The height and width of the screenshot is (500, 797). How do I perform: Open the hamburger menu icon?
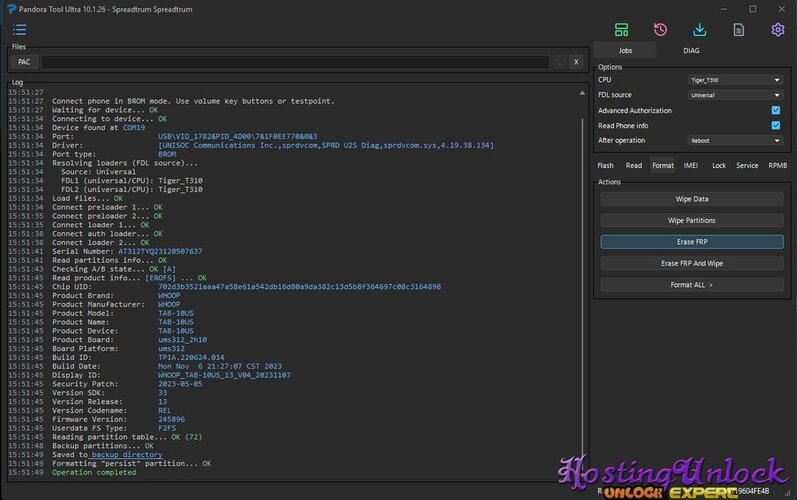[19, 29]
